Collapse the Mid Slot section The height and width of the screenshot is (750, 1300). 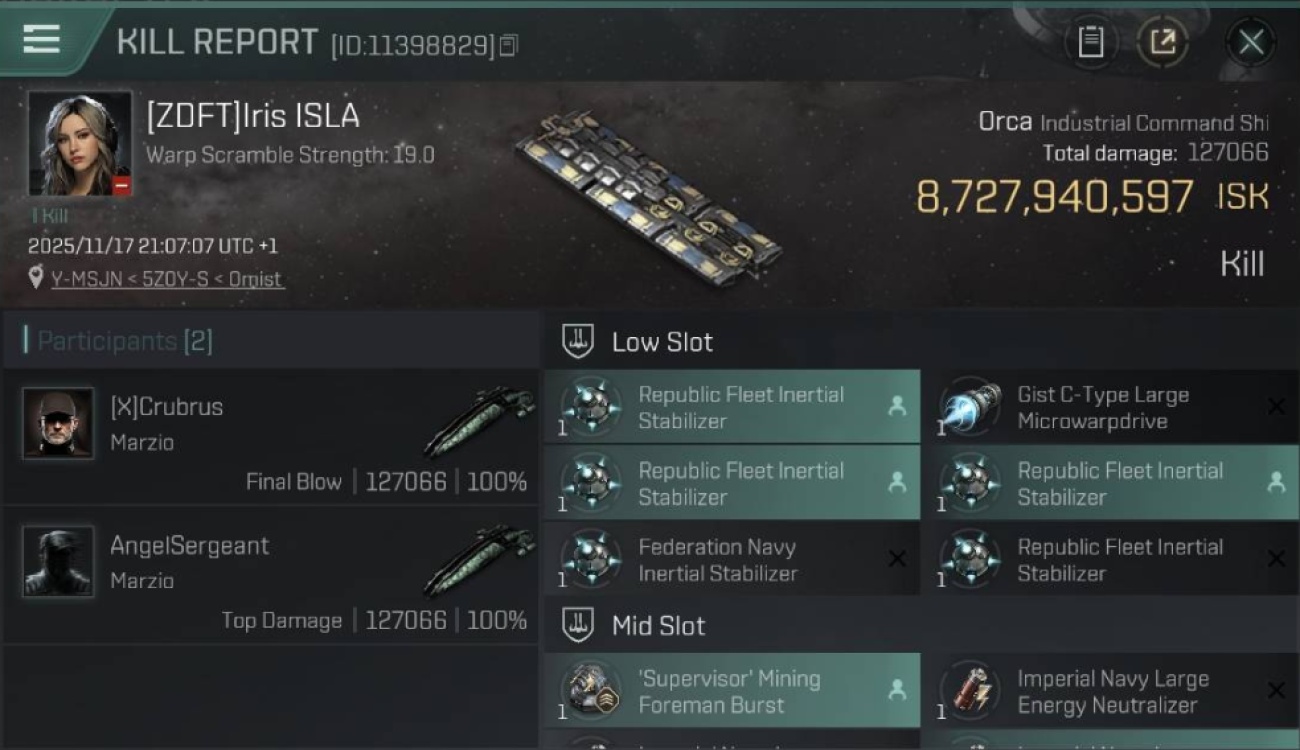point(579,626)
